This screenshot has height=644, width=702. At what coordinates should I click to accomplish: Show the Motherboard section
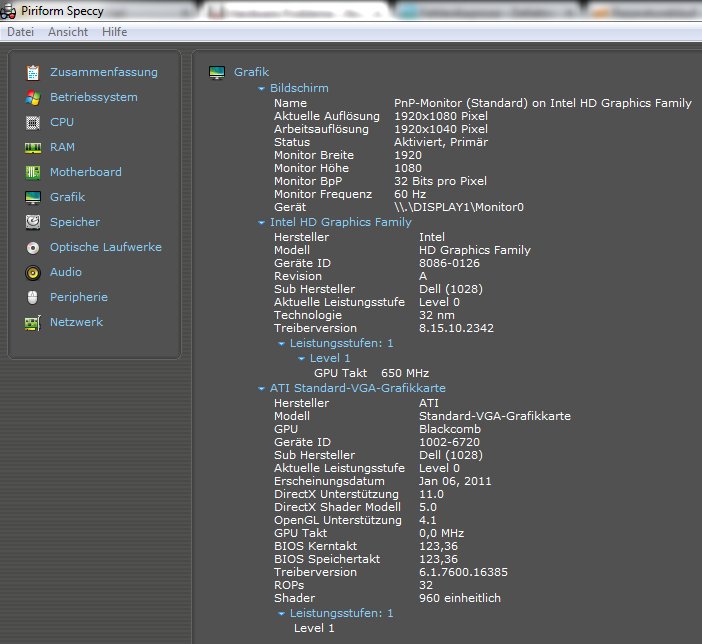86,172
